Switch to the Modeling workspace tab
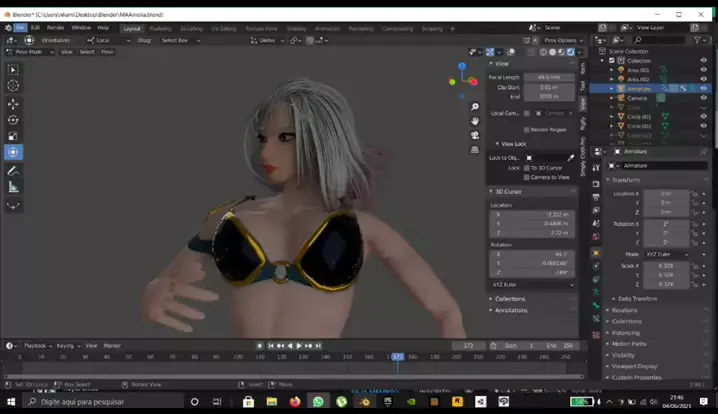Viewport: 718px width, 414px height. click(x=160, y=28)
